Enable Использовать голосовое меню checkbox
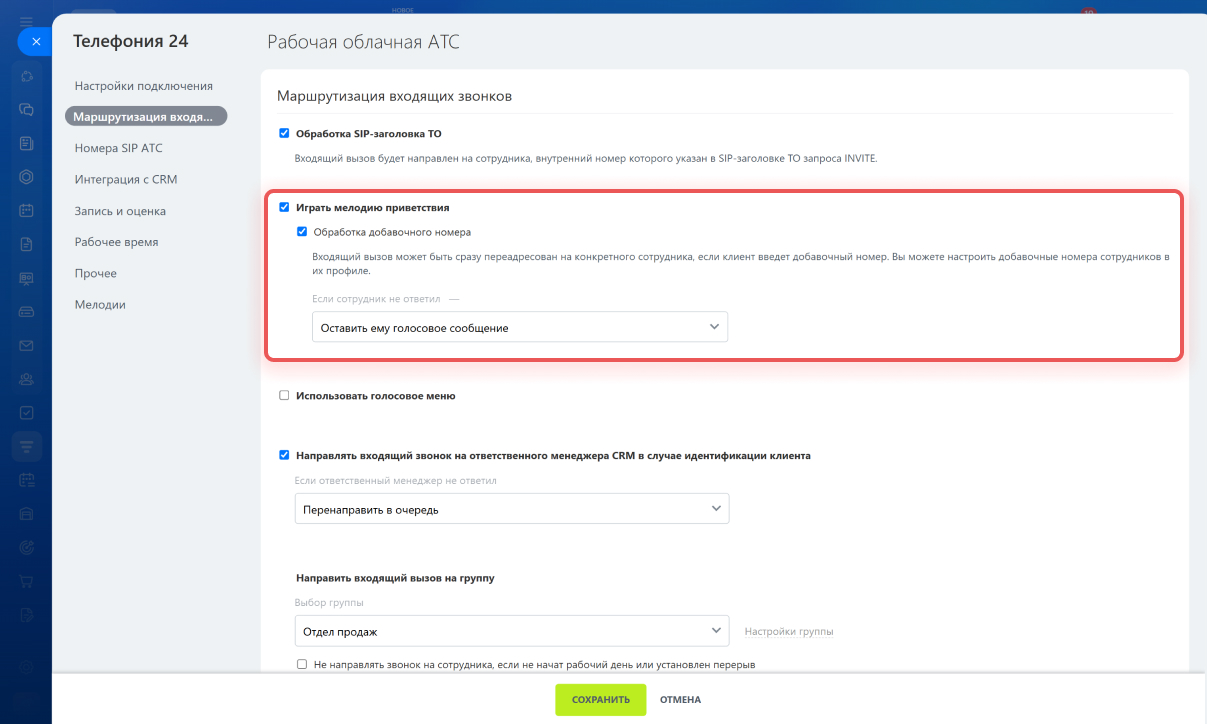This screenshot has width=1207, height=724. (284, 395)
